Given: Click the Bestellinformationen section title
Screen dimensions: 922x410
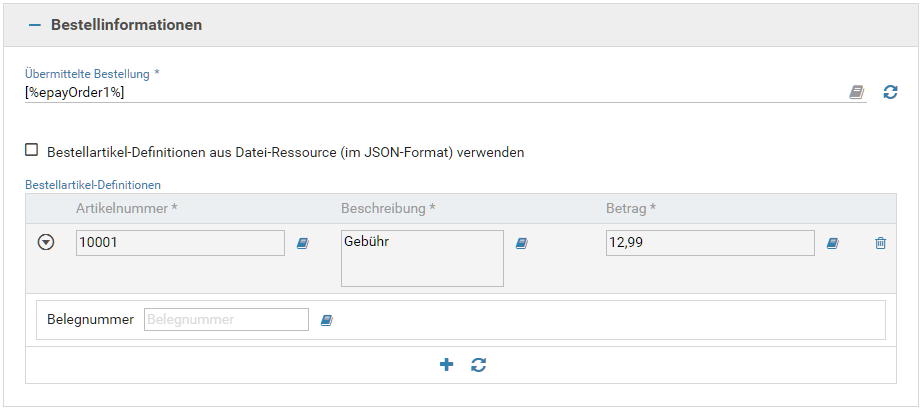Looking at the screenshot, I should pos(126,24).
